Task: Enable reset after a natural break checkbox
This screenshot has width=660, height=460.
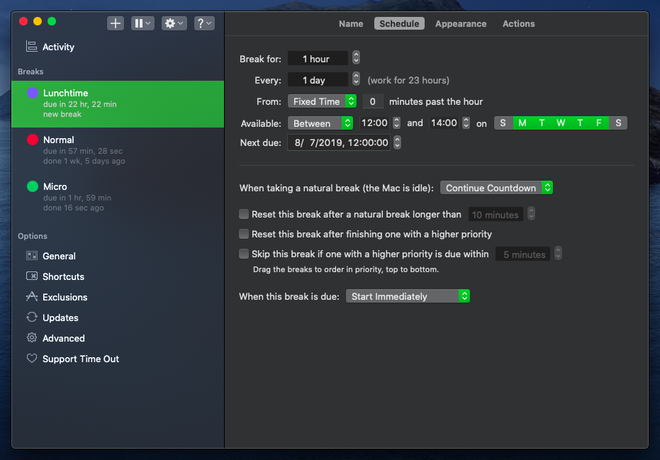Action: pos(244,214)
